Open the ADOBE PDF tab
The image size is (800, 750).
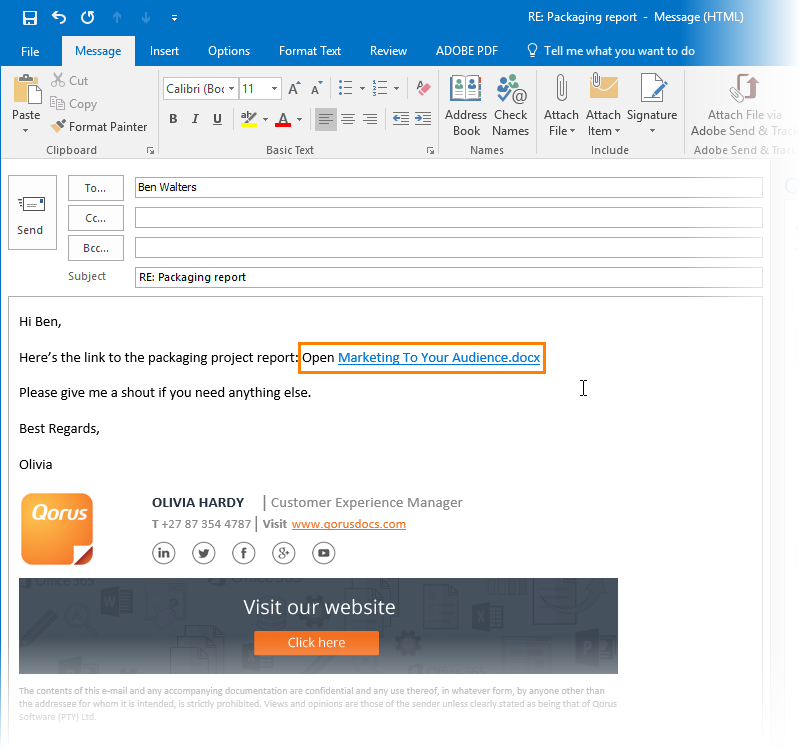(x=467, y=51)
